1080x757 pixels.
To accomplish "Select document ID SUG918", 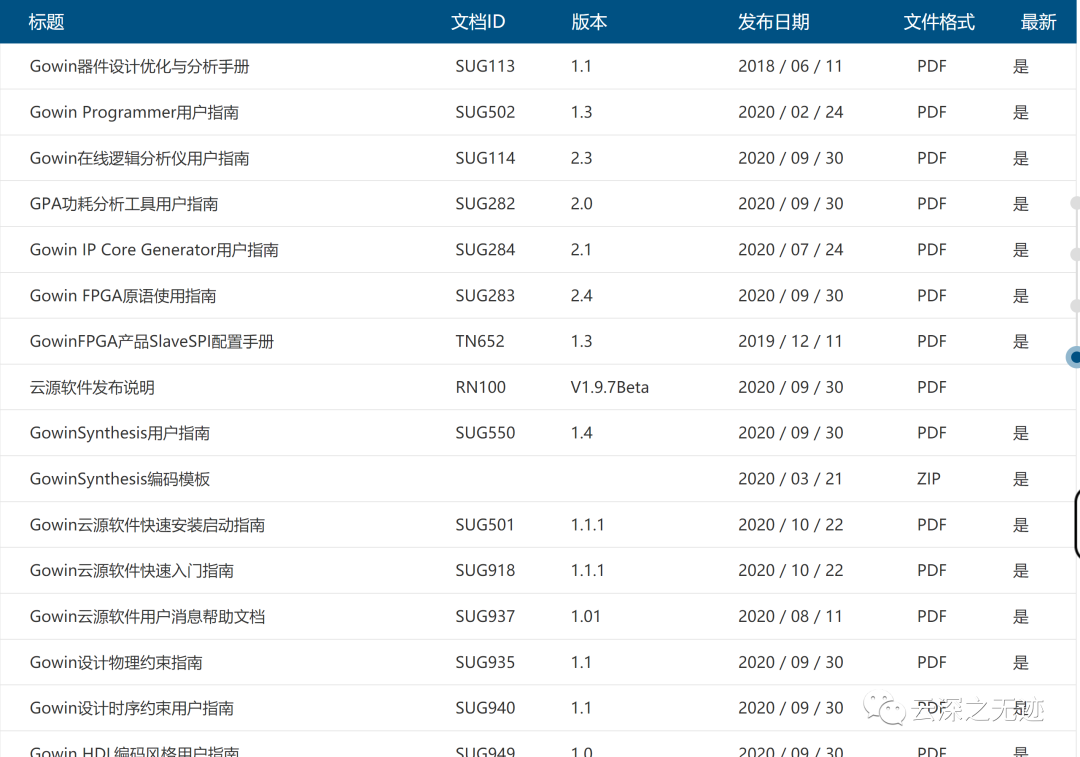I will tap(485, 570).
